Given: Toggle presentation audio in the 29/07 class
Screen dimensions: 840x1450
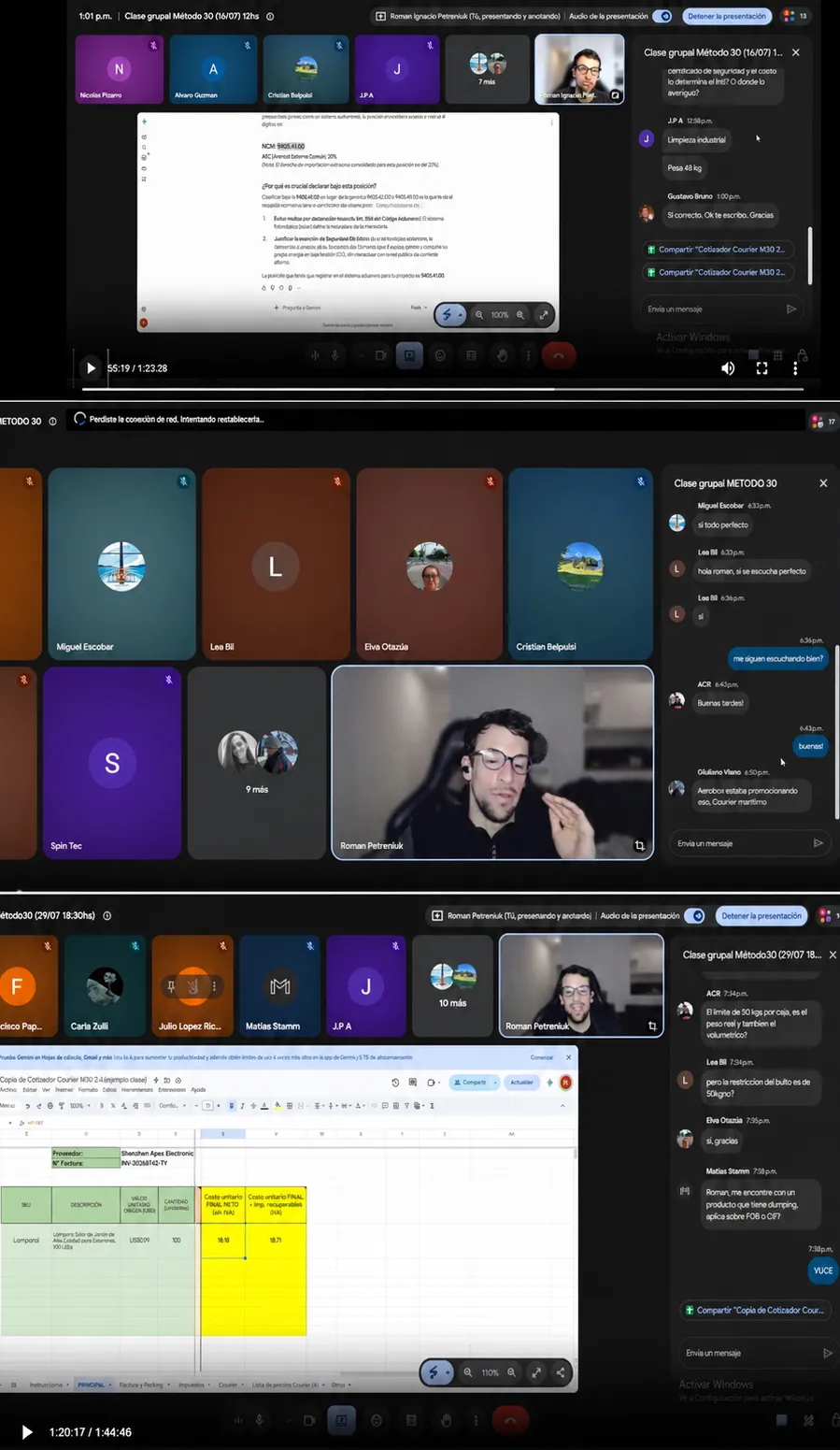Looking at the screenshot, I should click(x=694, y=916).
